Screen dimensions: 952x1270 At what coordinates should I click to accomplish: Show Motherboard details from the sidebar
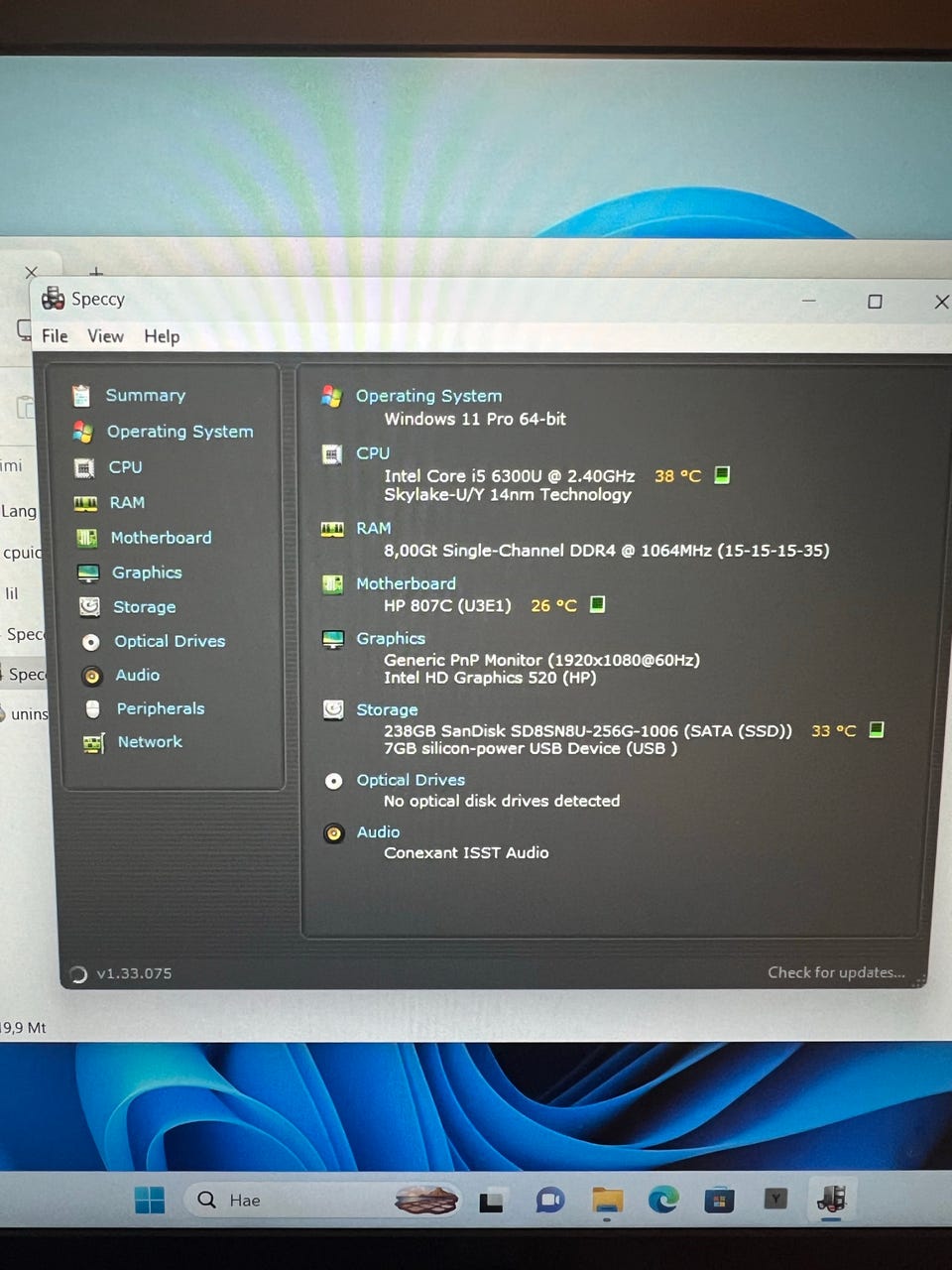click(161, 538)
